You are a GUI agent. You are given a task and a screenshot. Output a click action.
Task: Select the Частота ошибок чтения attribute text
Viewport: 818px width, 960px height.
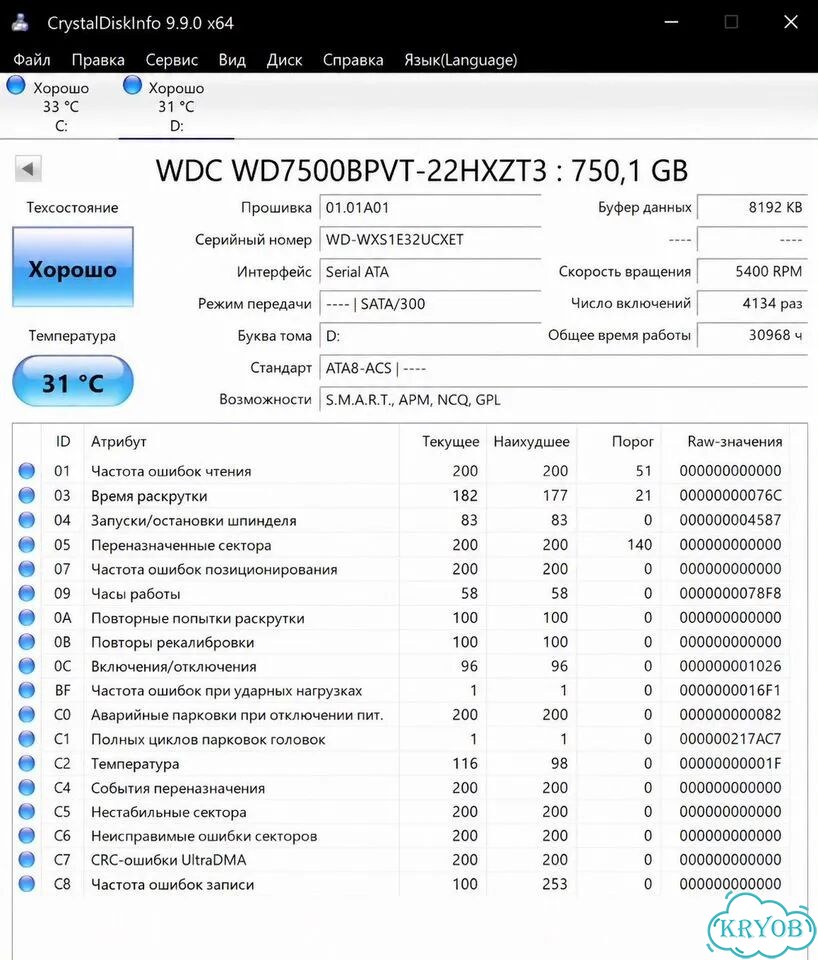pyautogui.click(x=171, y=471)
